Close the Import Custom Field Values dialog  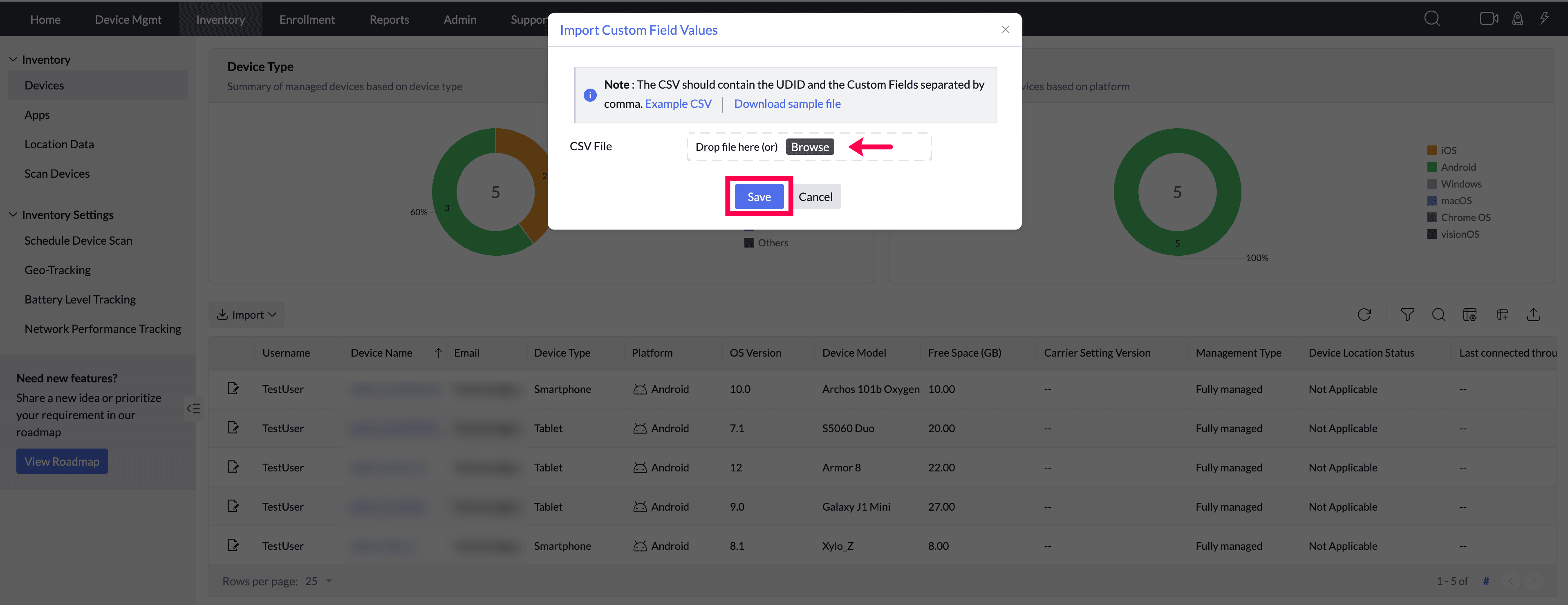[1005, 29]
